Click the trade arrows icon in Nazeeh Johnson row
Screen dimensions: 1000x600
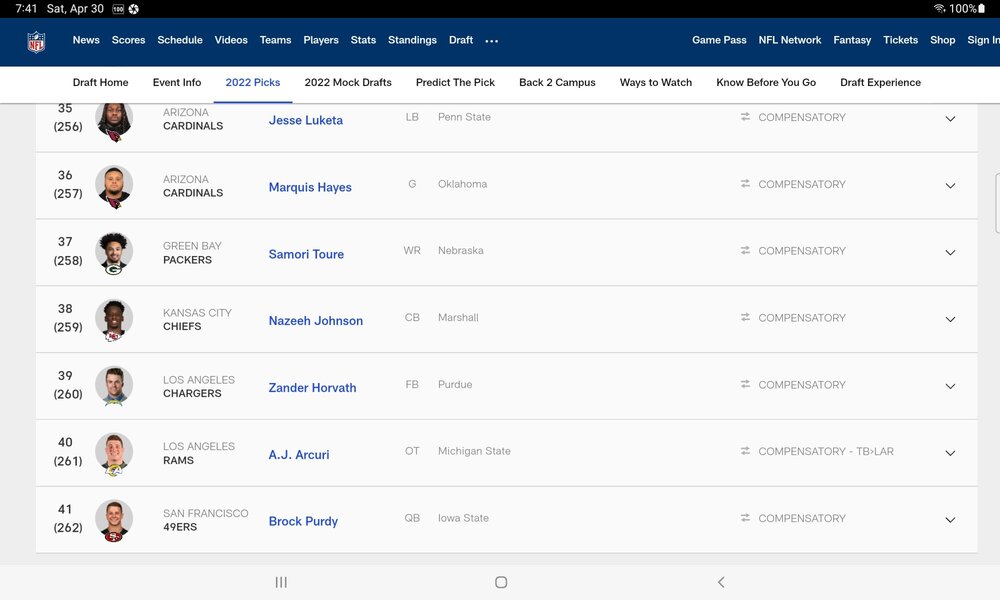745,317
